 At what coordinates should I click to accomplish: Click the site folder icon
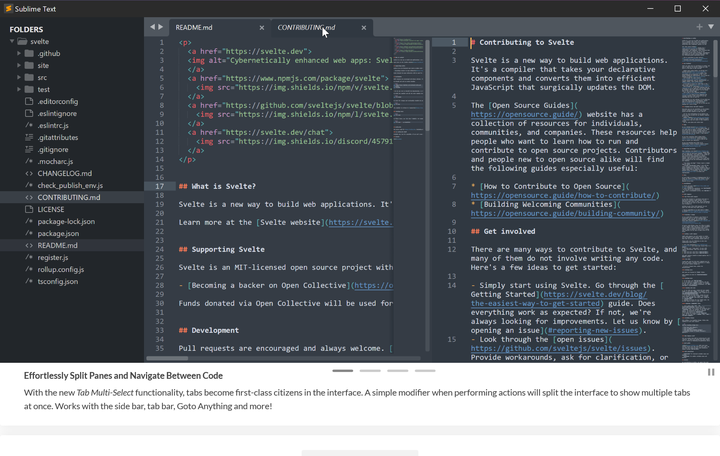tap(29, 65)
